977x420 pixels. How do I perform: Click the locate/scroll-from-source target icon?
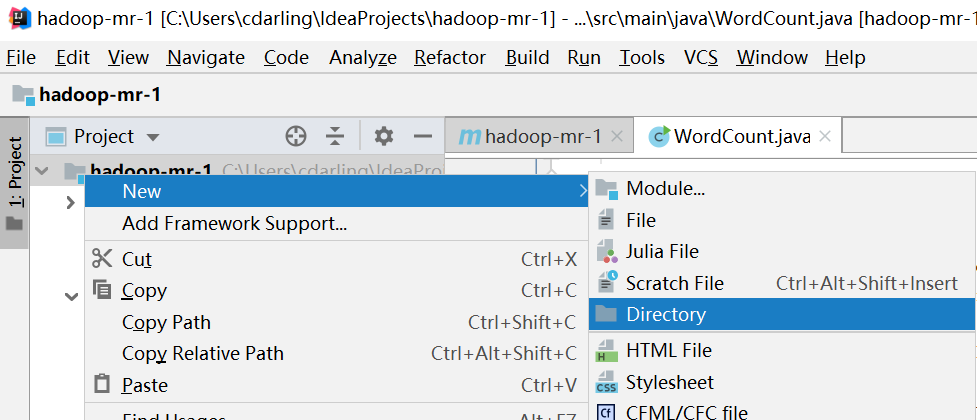pyautogui.click(x=296, y=136)
